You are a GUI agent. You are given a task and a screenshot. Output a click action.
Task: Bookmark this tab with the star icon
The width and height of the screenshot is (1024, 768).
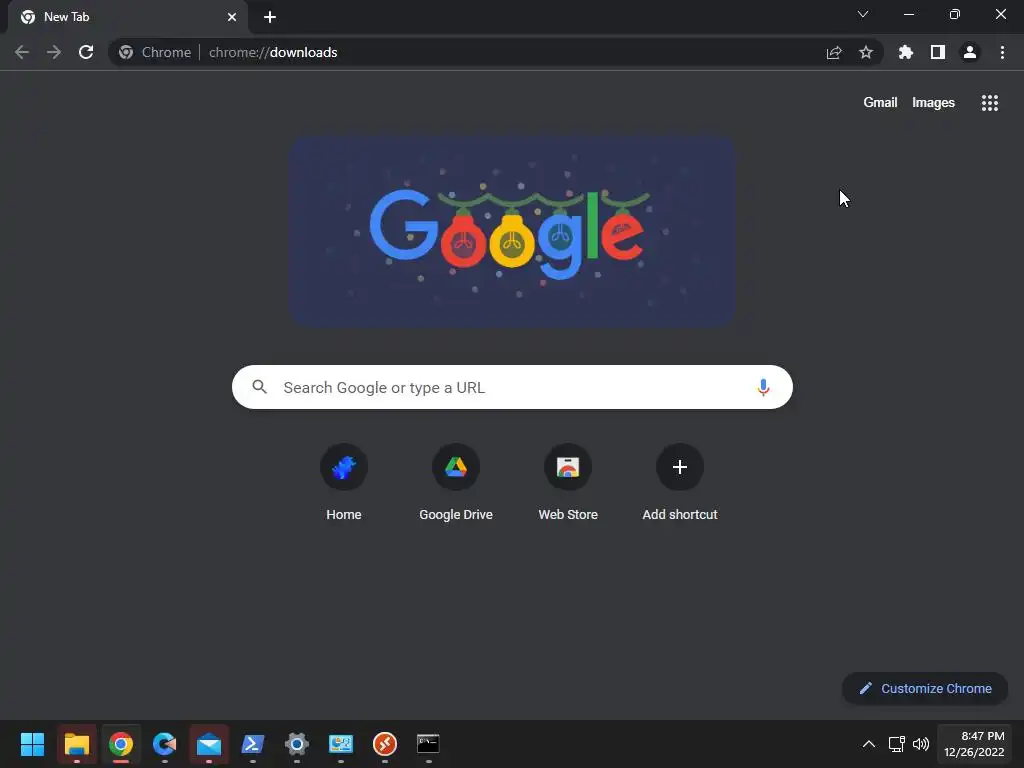pos(866,52)
